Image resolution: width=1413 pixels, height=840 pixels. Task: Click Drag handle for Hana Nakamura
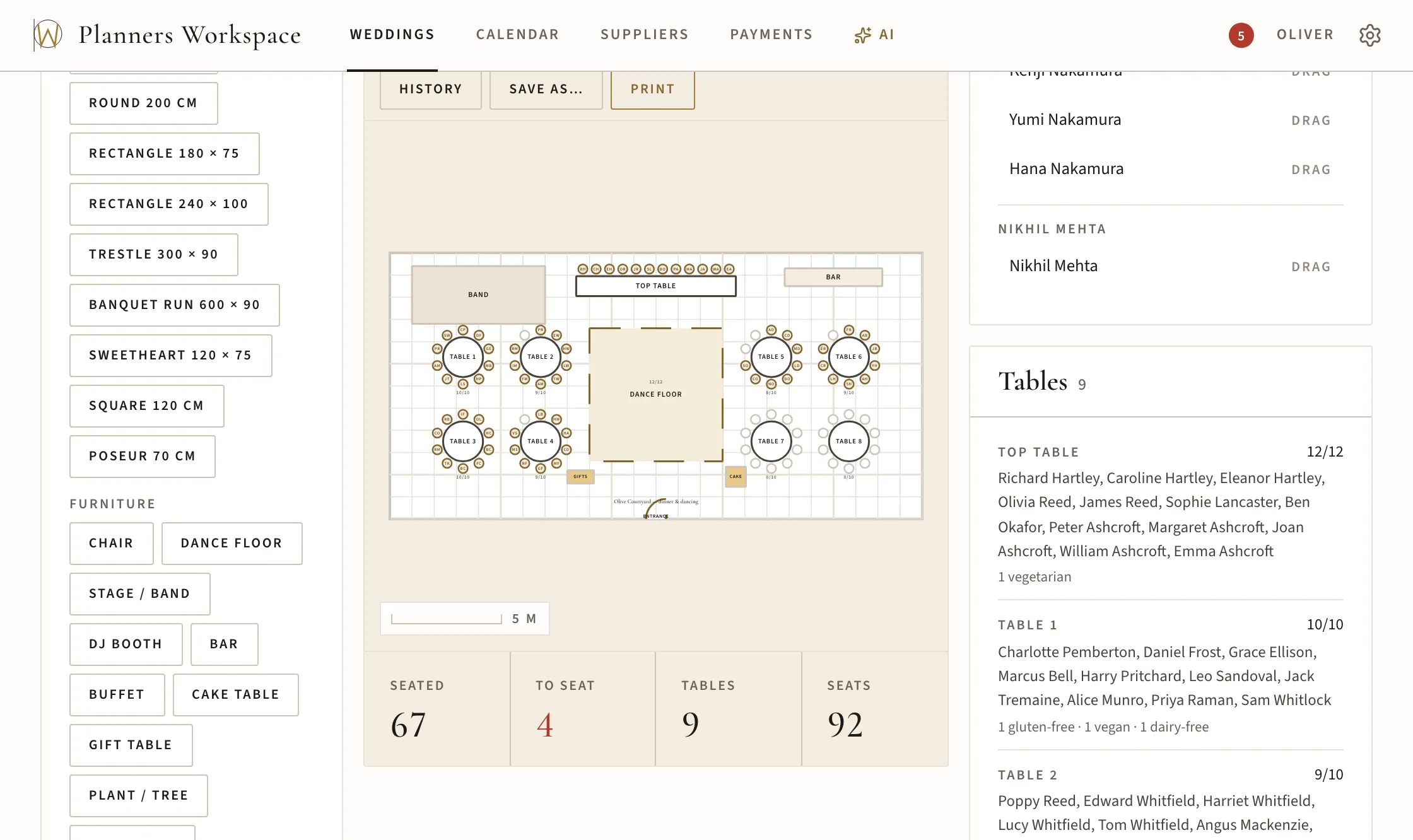pos(1311,170)
